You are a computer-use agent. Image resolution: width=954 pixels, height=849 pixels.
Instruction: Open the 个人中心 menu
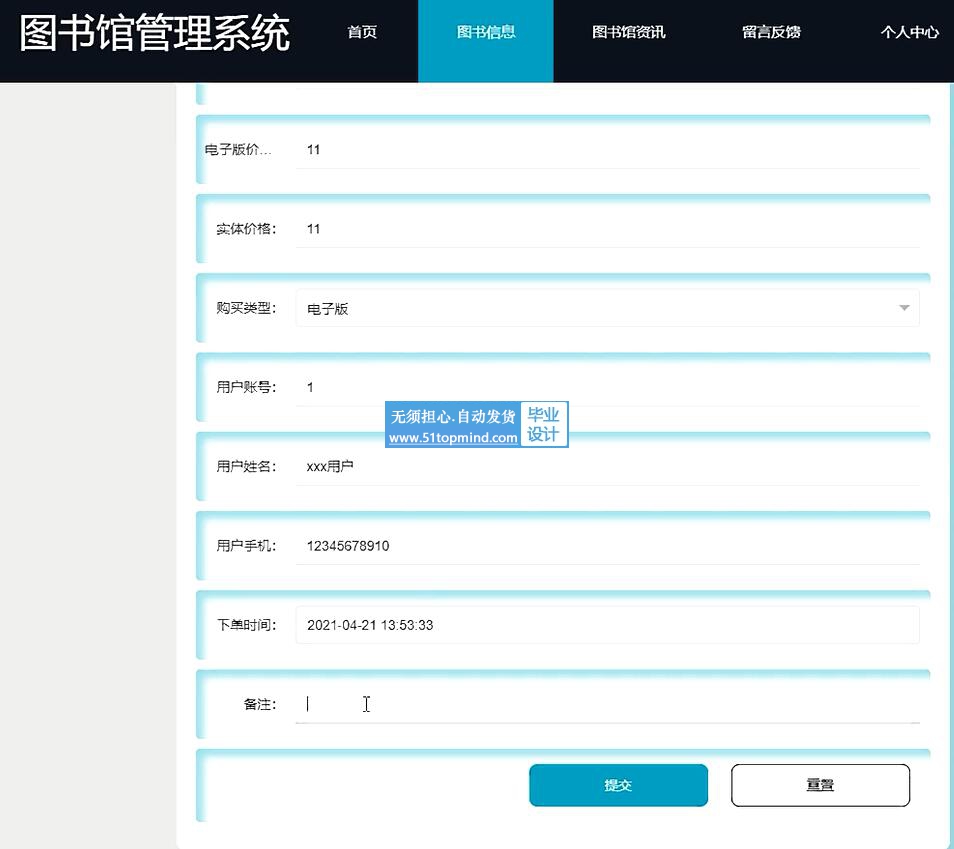coord(910,32)
